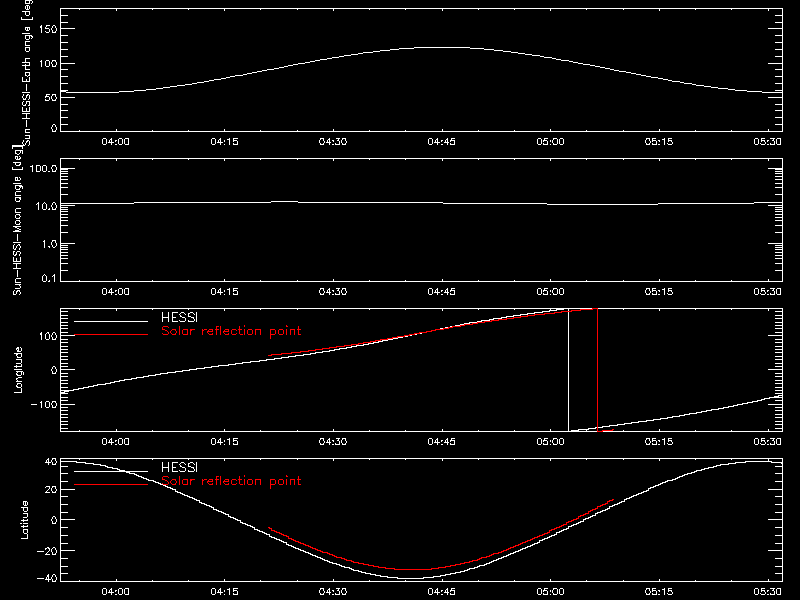Click the 04:30 time label under Latitude plot
Viewport: 800px width, 600px height.
333,591
